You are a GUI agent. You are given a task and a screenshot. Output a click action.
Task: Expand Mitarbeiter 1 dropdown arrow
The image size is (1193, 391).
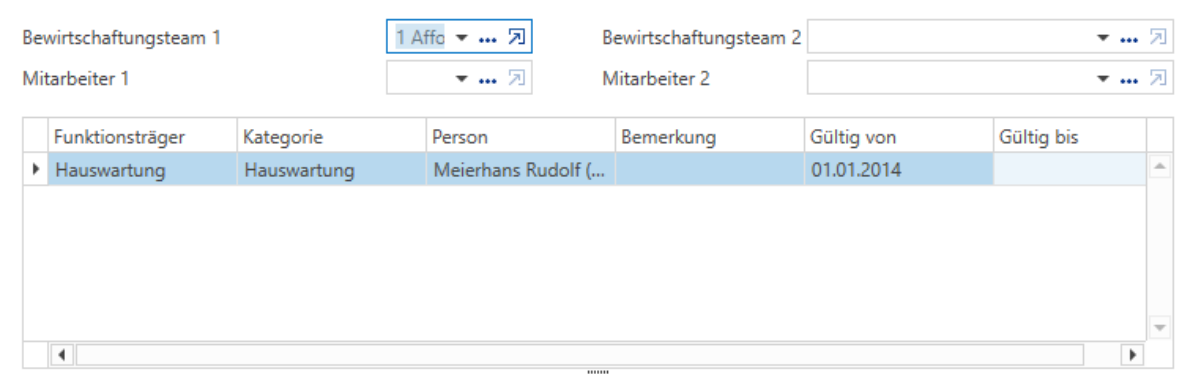pyautogui.click(x=461, y=78)
